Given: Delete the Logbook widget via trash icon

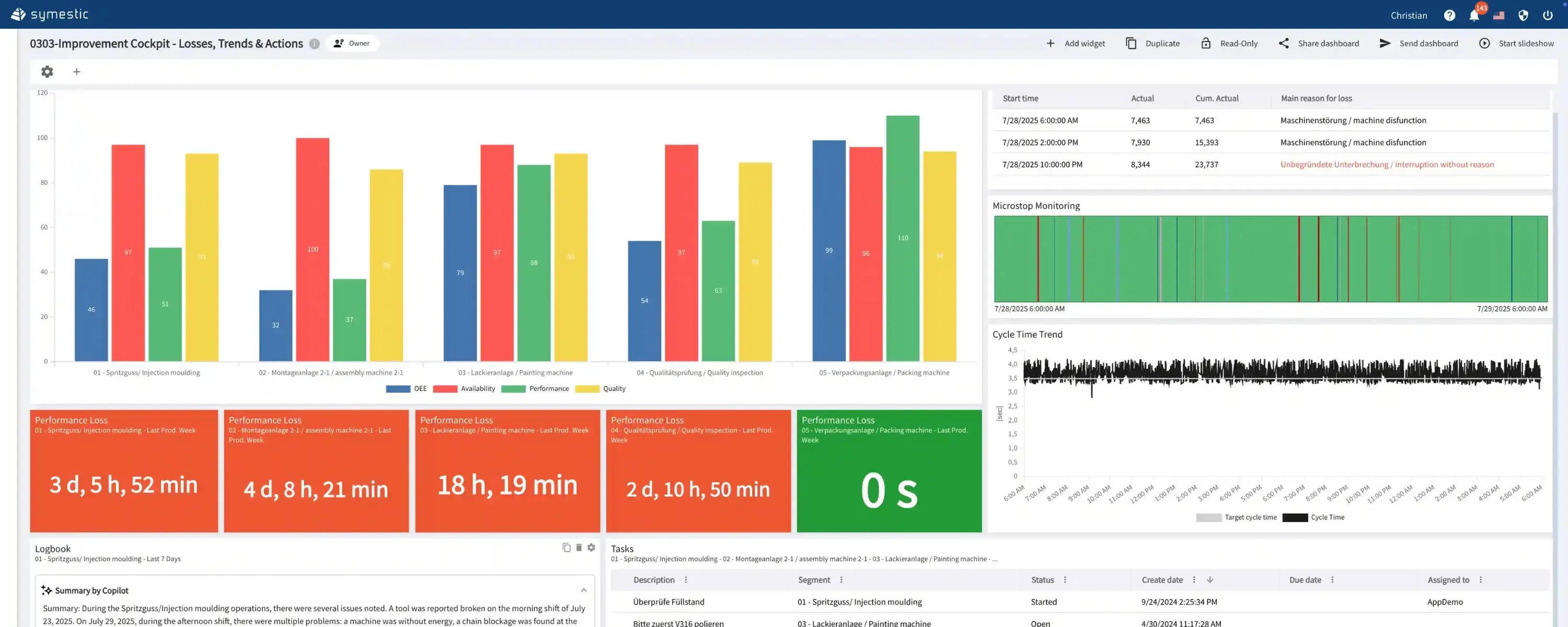Looking at the screenshot, I should [x=578, y=547].
